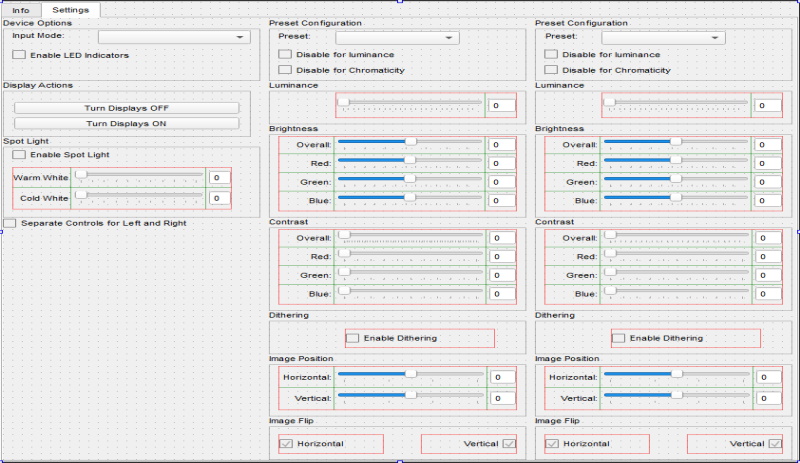800x463 pixels.
Task: Focus Contrast Overall value field, right column
Action: (x=768, y=238)
